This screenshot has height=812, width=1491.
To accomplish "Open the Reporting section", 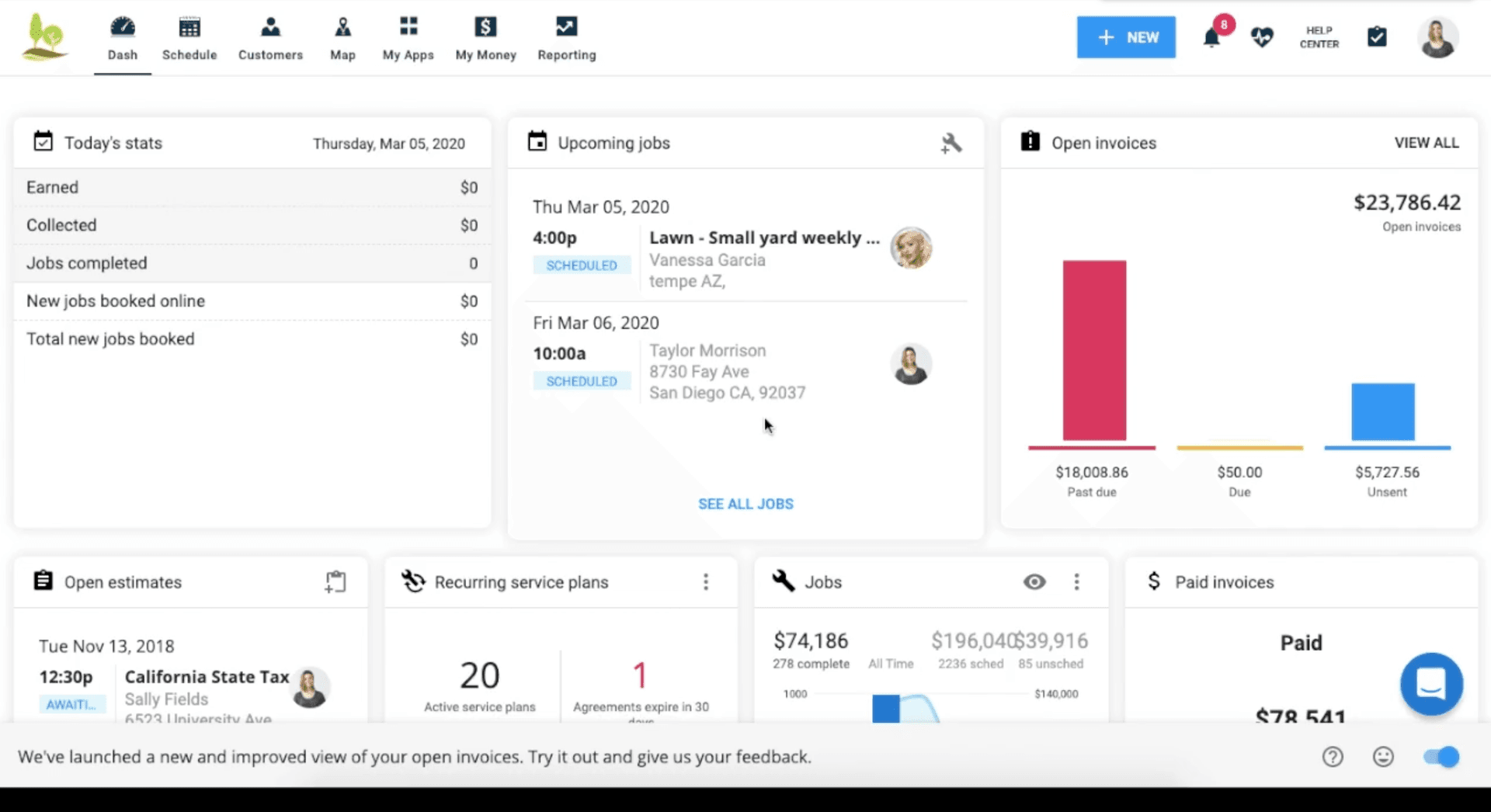I will coord(566,37).
